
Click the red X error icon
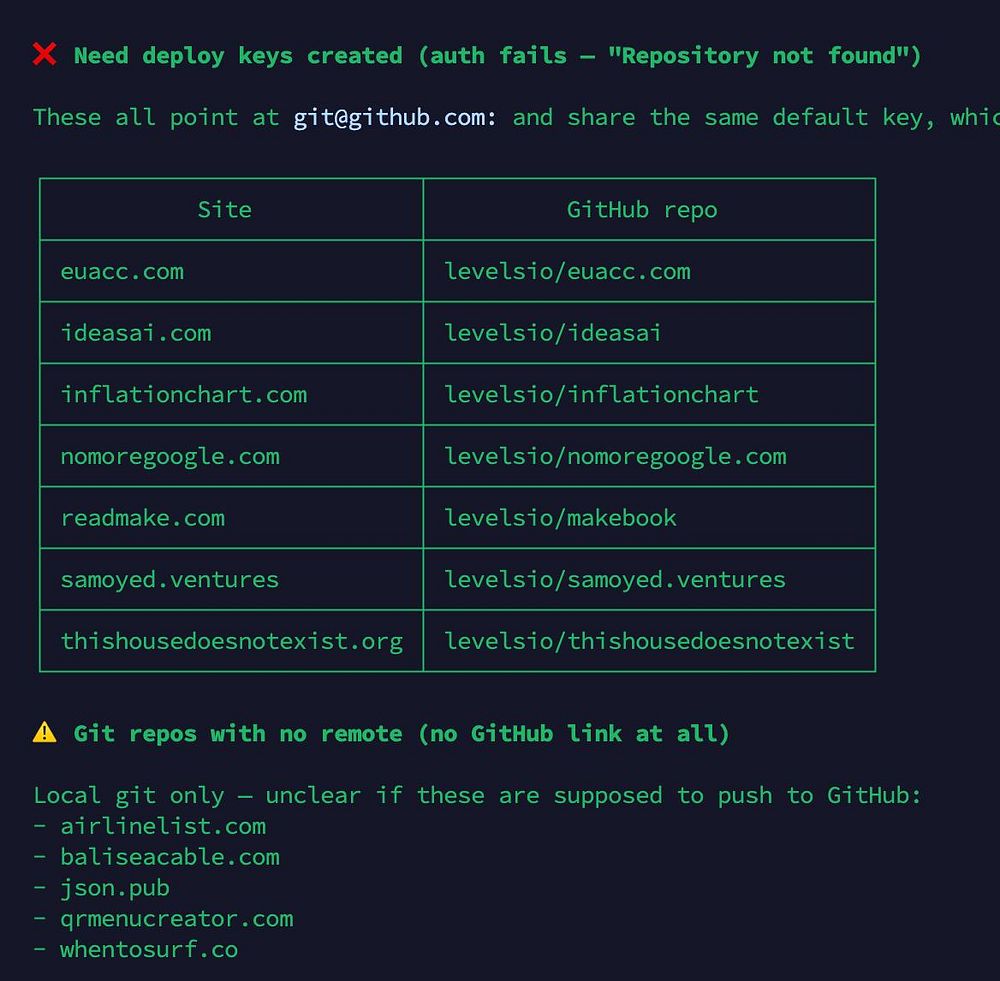pyautogui.click(x=45, y=55)
